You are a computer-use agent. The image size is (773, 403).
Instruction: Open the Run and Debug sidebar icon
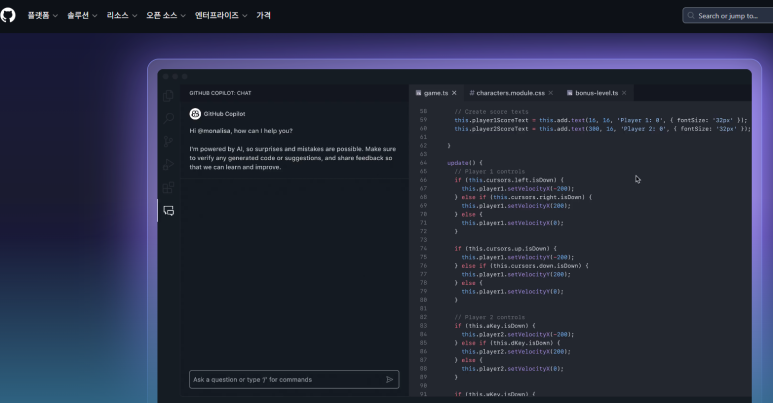(x=168, y=164)
